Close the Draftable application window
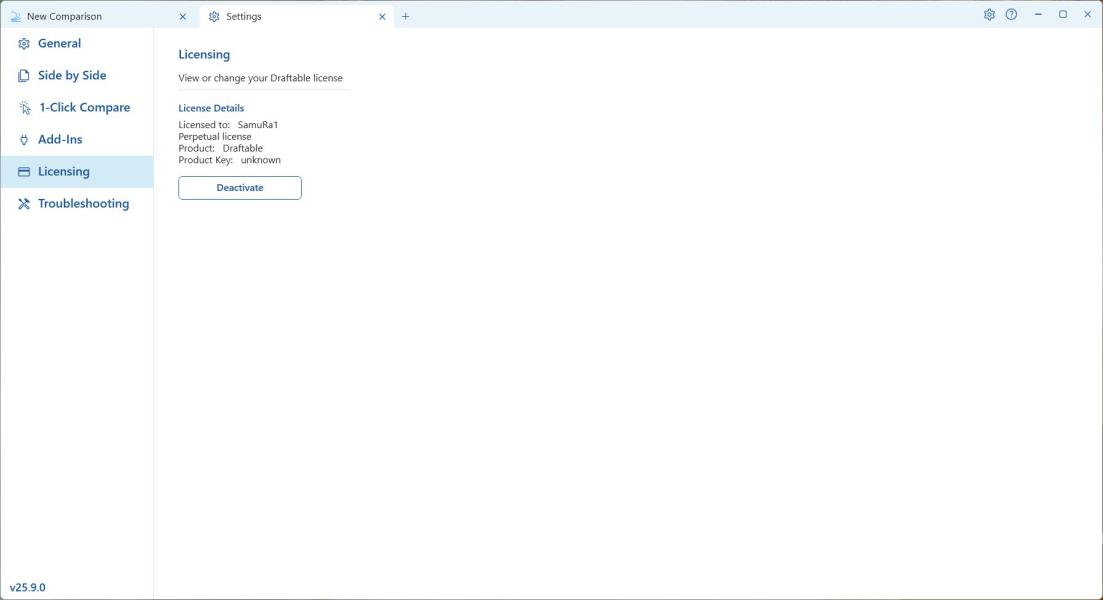This screenshot has height=600, width=1103. click(x=1088, y=15)
